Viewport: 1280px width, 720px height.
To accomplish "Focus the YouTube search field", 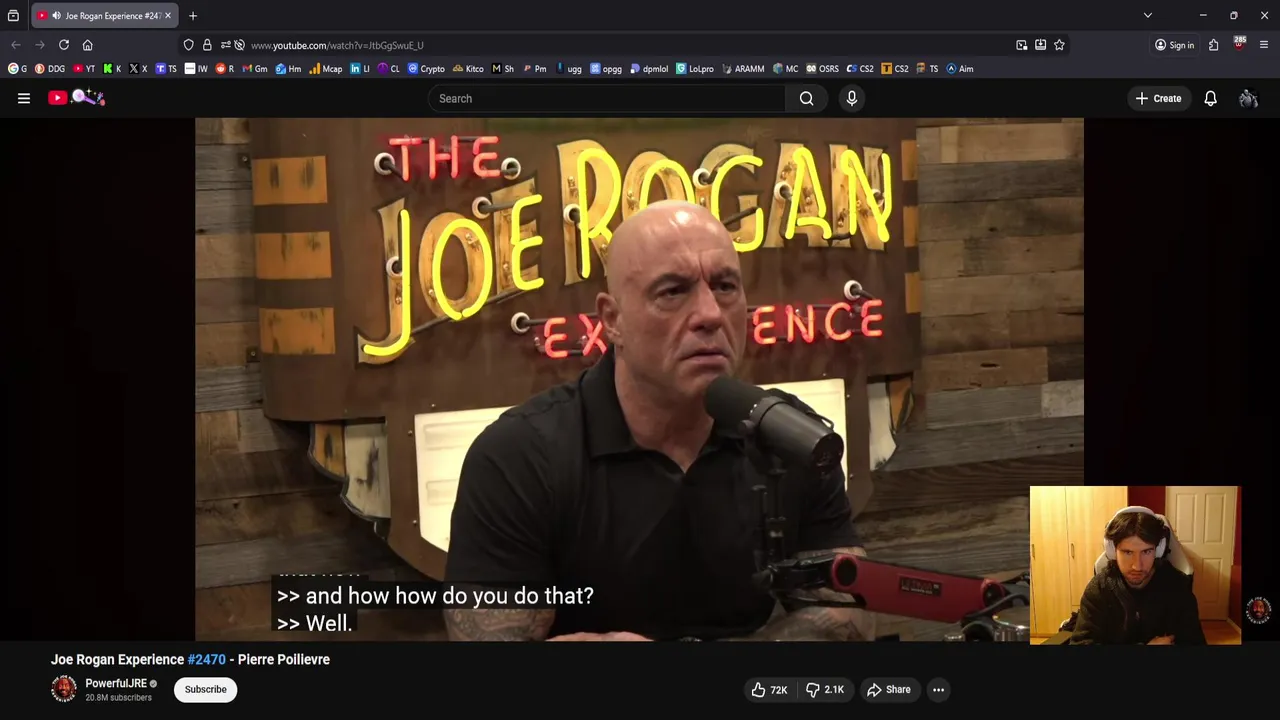I will [x=607, y=98].
